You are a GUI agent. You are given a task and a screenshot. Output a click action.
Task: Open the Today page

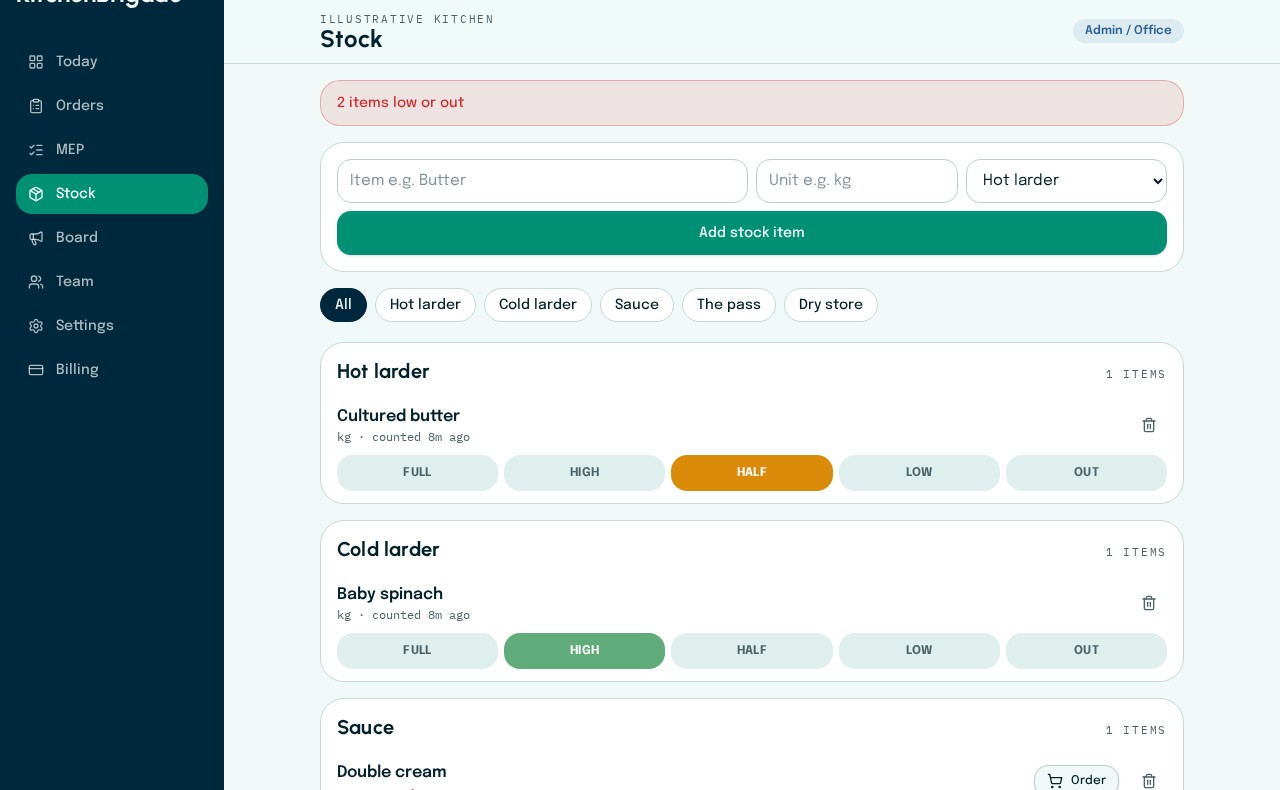click(x=112, y=62)
